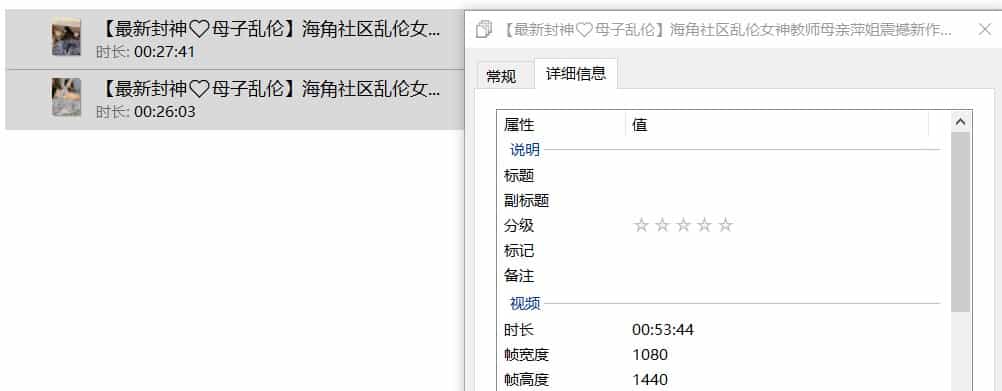Click the 副标题 value field
Screen dimensions: 1002x391
point(786,201)
